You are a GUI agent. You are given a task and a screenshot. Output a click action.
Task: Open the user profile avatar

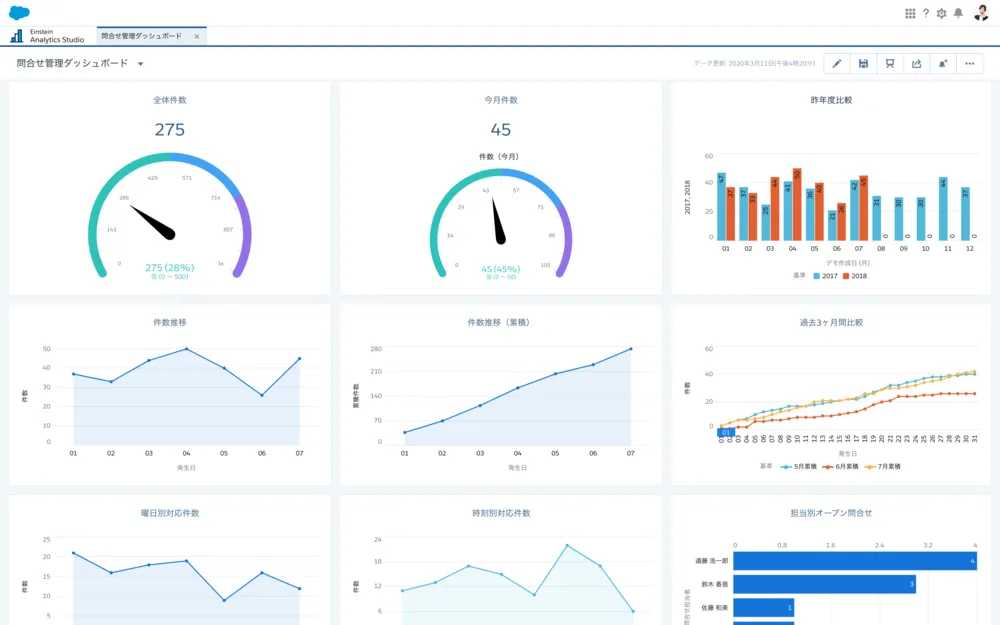pos(981,13)
